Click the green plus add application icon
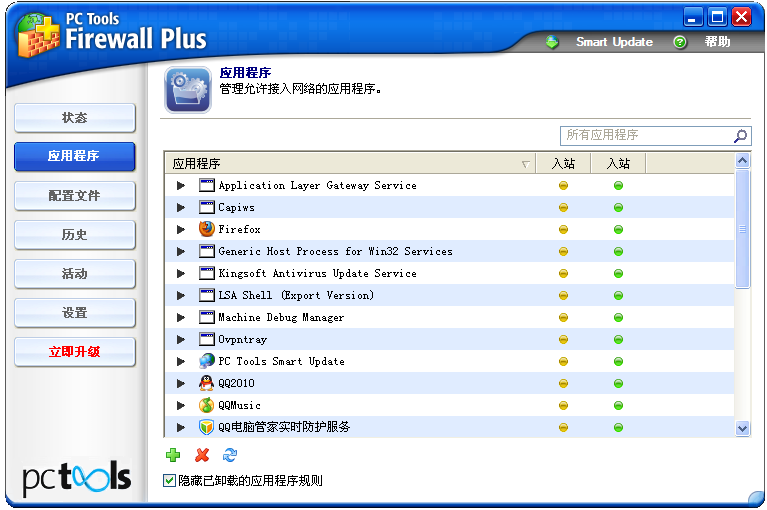 [x=174, y=455]
